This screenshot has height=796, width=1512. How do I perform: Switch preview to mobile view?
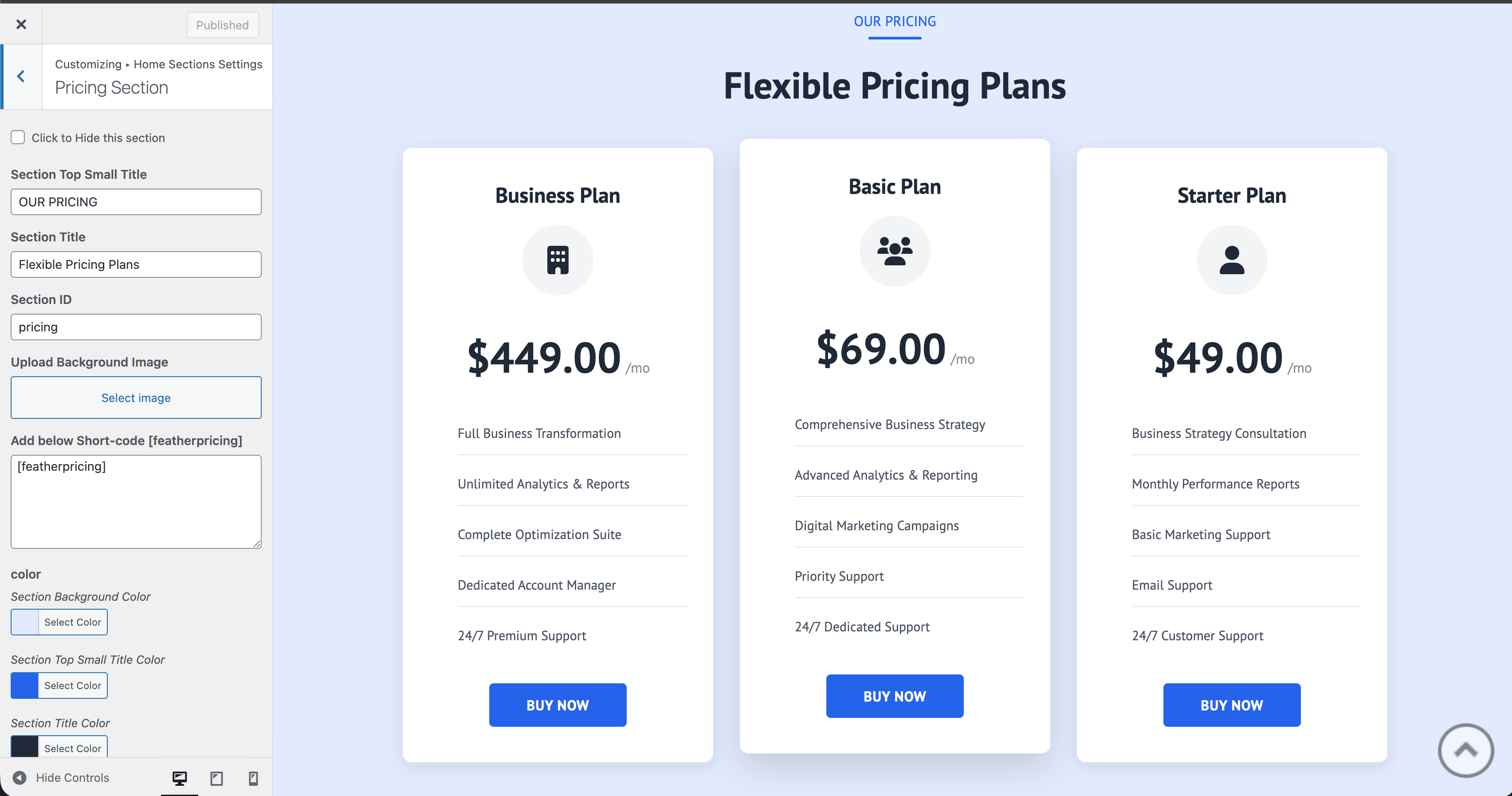pyautogui.click(x=253, y=777)
